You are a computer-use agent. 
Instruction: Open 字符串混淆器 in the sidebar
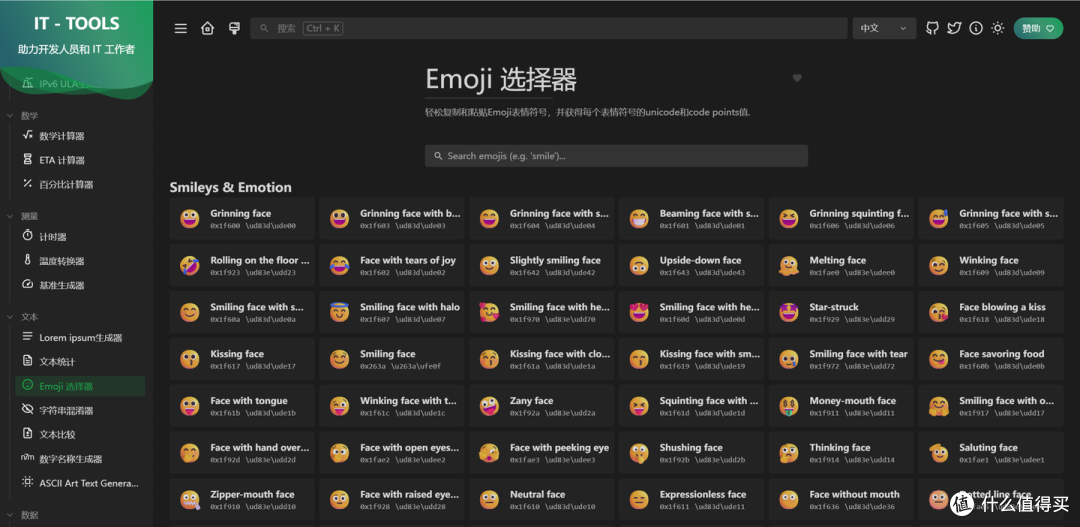(80, 411)
